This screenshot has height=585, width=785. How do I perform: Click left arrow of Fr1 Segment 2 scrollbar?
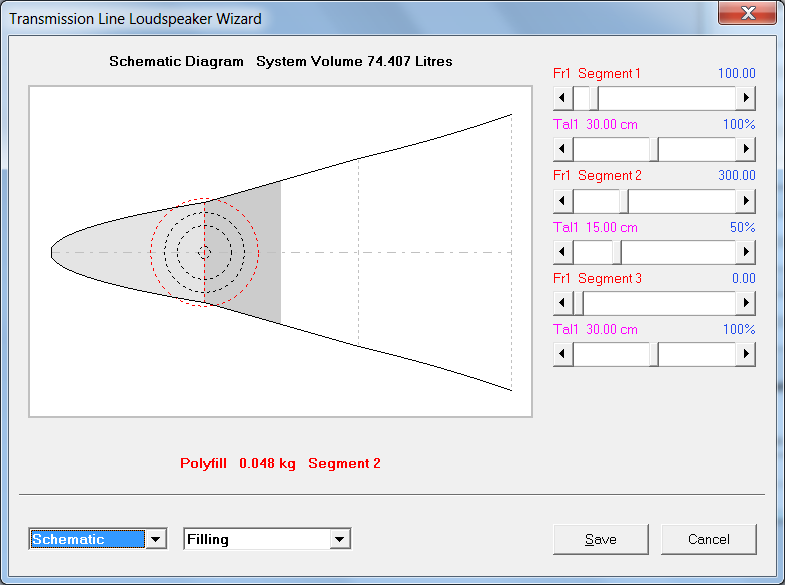click(x=563, y=200)
